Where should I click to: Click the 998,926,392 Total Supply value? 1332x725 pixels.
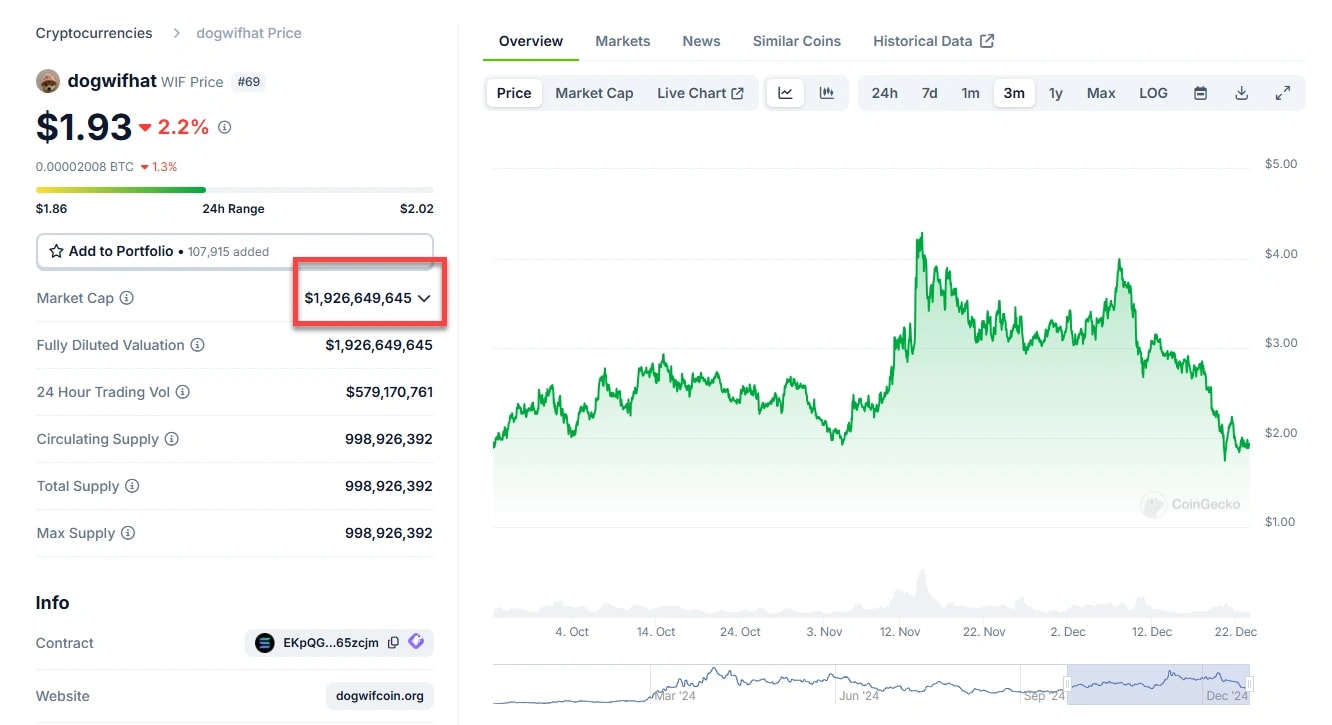tap(389, 486)
